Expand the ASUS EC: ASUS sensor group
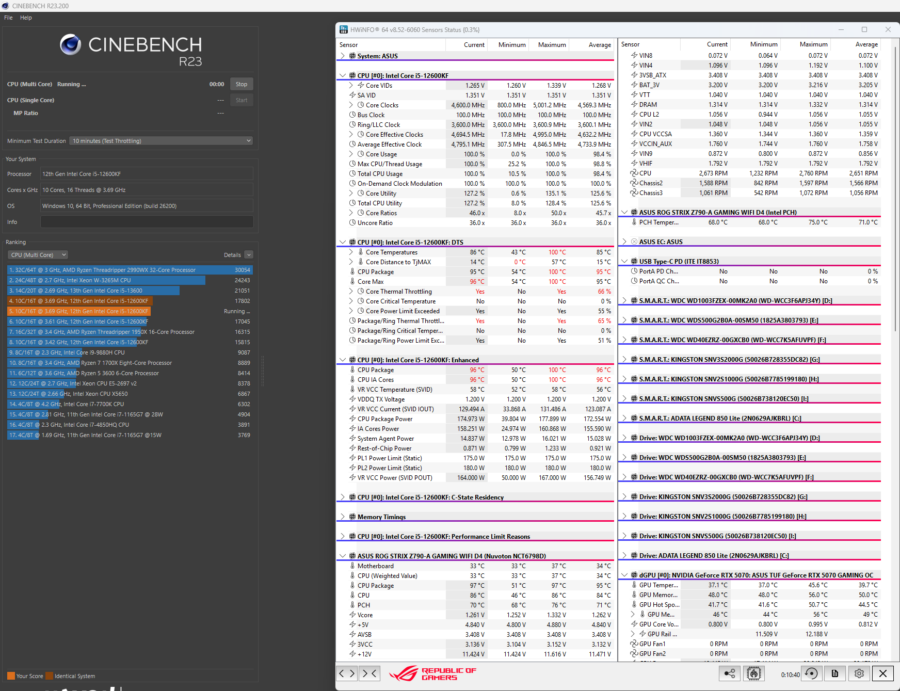Screen dimensions: 900x691 tap(624, 242)
